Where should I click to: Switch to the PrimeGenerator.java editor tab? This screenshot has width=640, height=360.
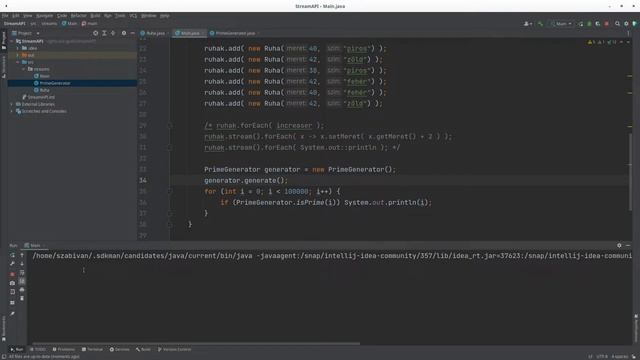tap(234, 33)
